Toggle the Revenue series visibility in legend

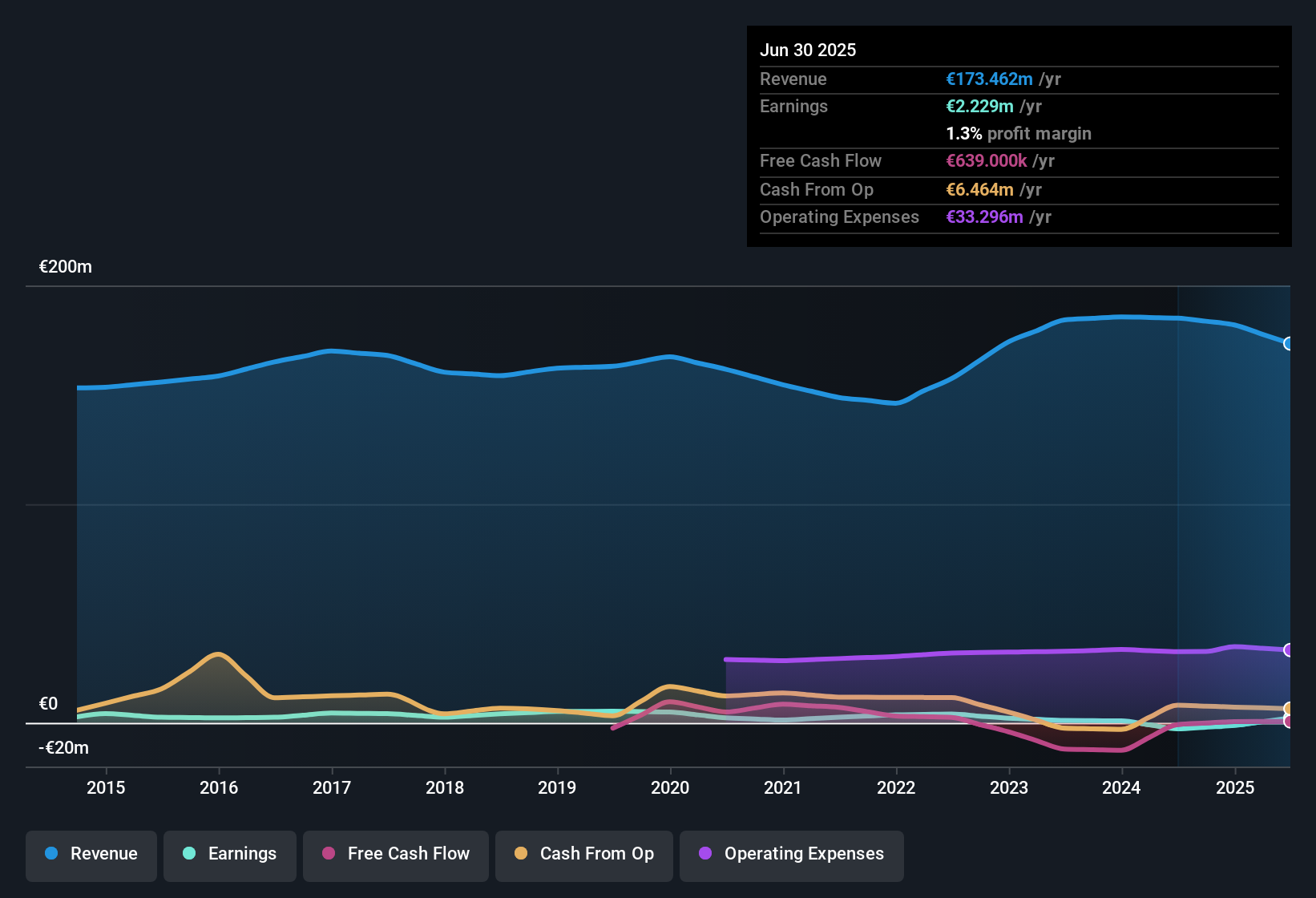(x=91, y=854)
